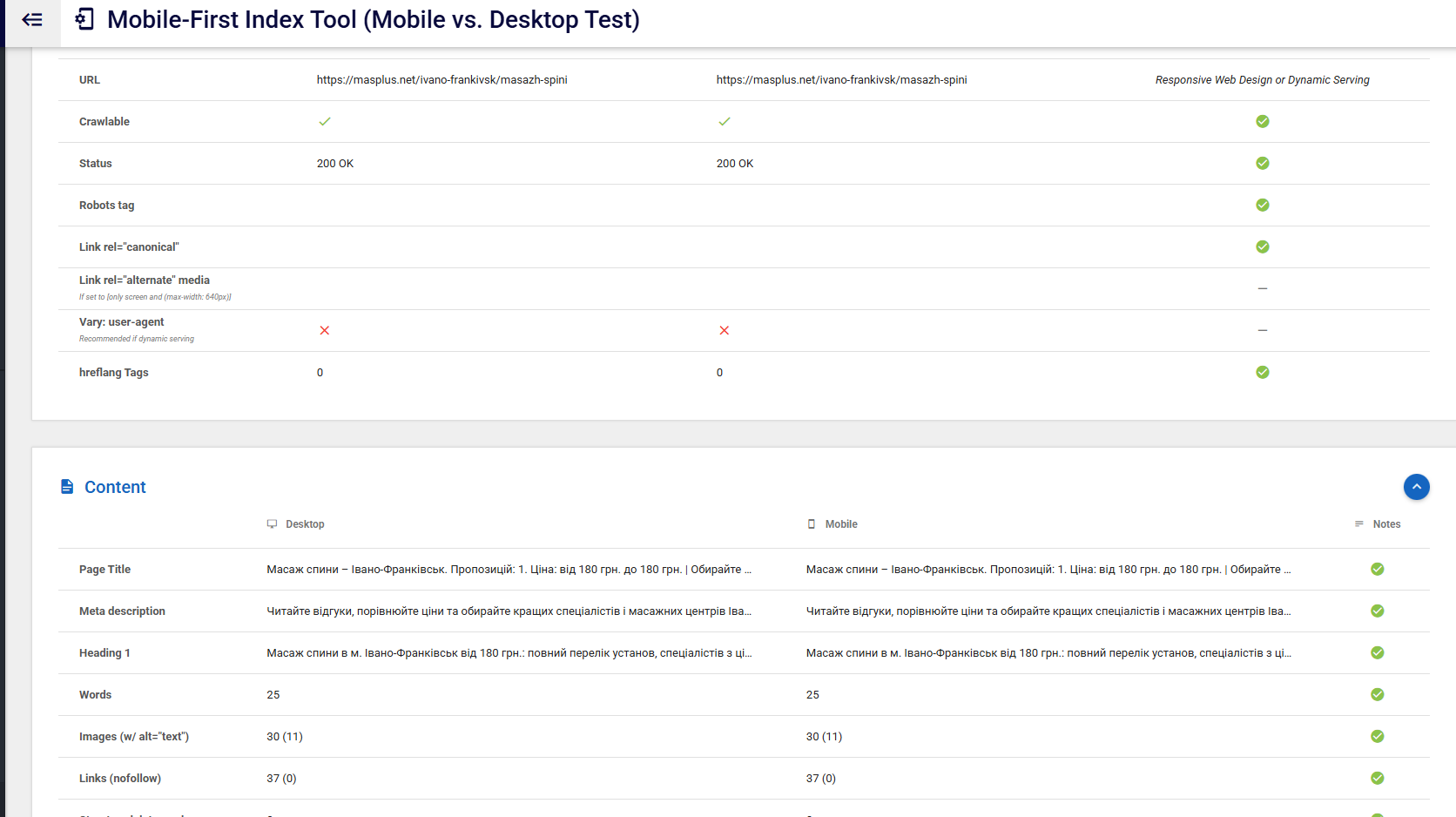Click green check in Crawlable notes column
1456x817 pixels.
tap(1263, 121)
